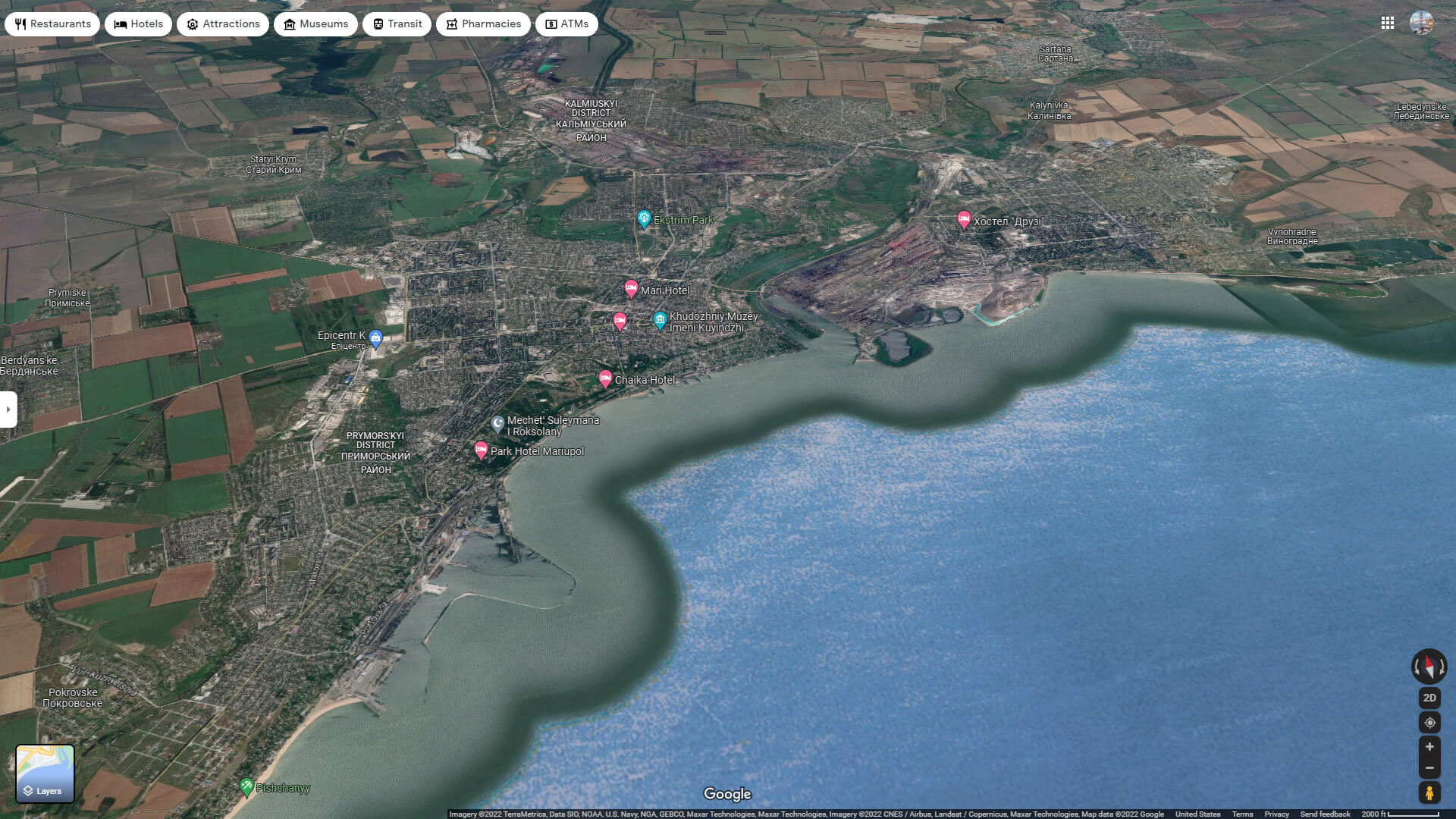Show your location with the target icon

click(x=1429, y=723)
